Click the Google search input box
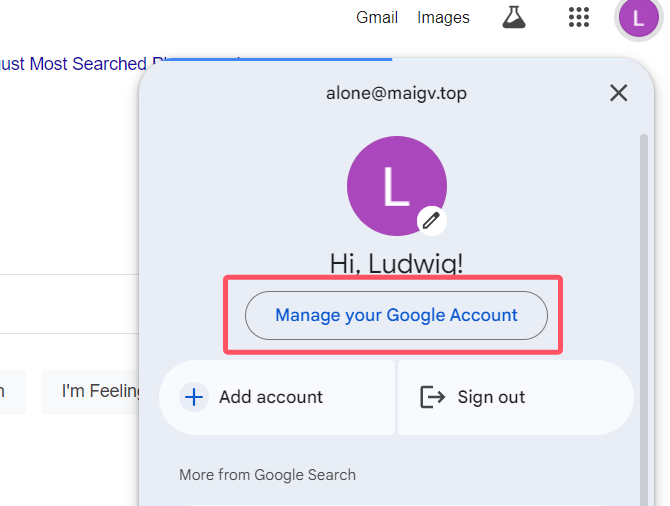This screenshot has width=670, height=506. 69,304
